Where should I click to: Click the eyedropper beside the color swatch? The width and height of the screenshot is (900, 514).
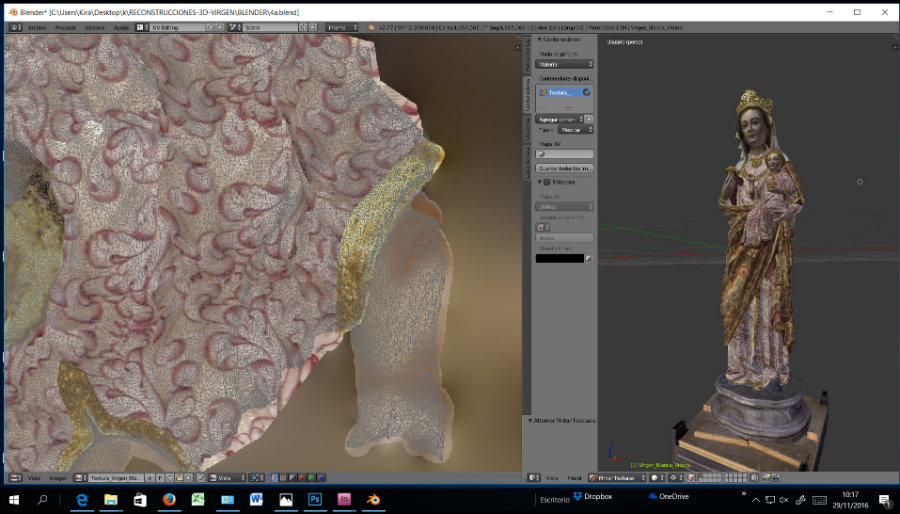(x=589, y=258)
